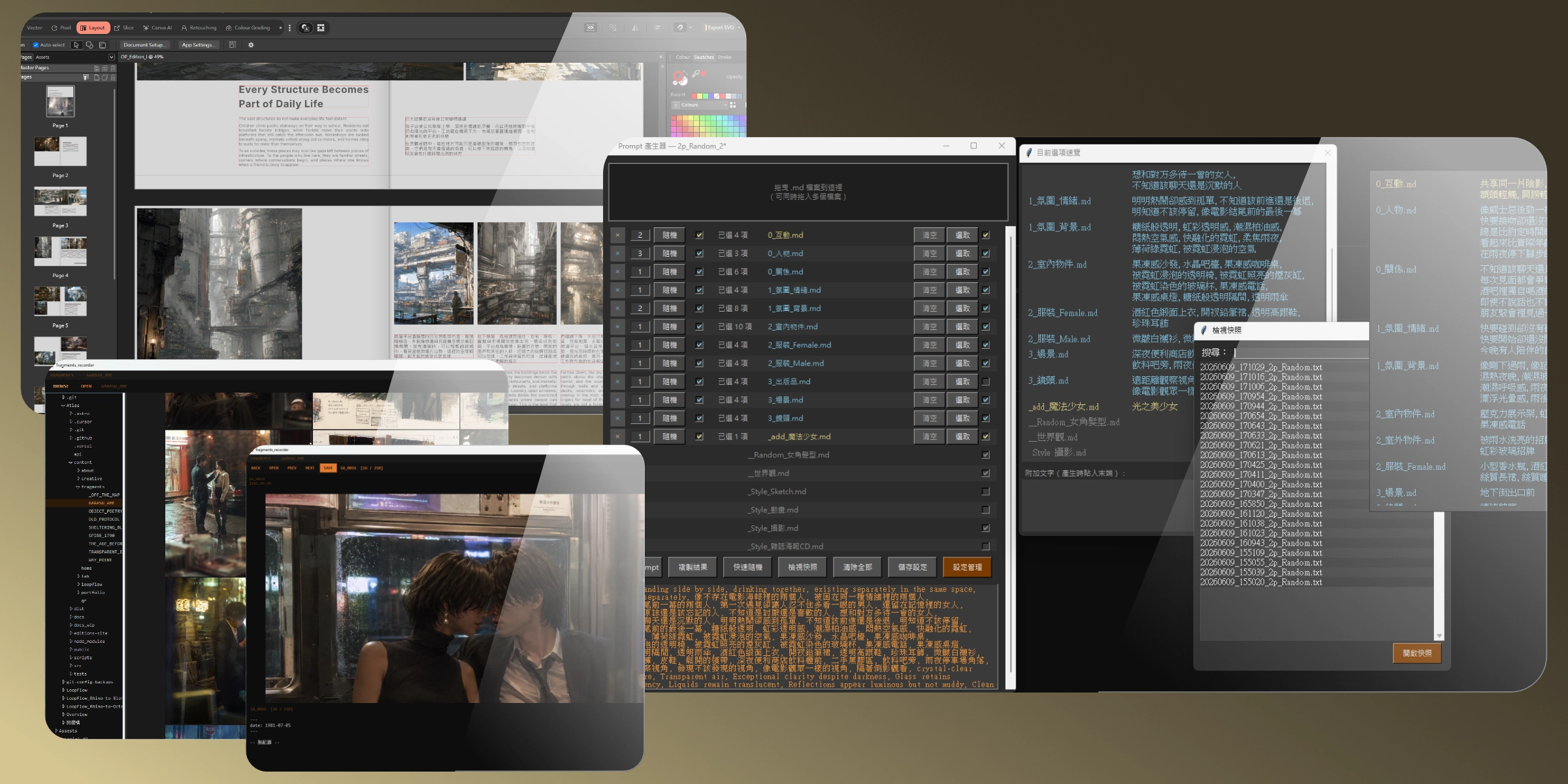Open the Stroke tab in colour panel
1568x784 pixels.
click(x=725, y=57)
